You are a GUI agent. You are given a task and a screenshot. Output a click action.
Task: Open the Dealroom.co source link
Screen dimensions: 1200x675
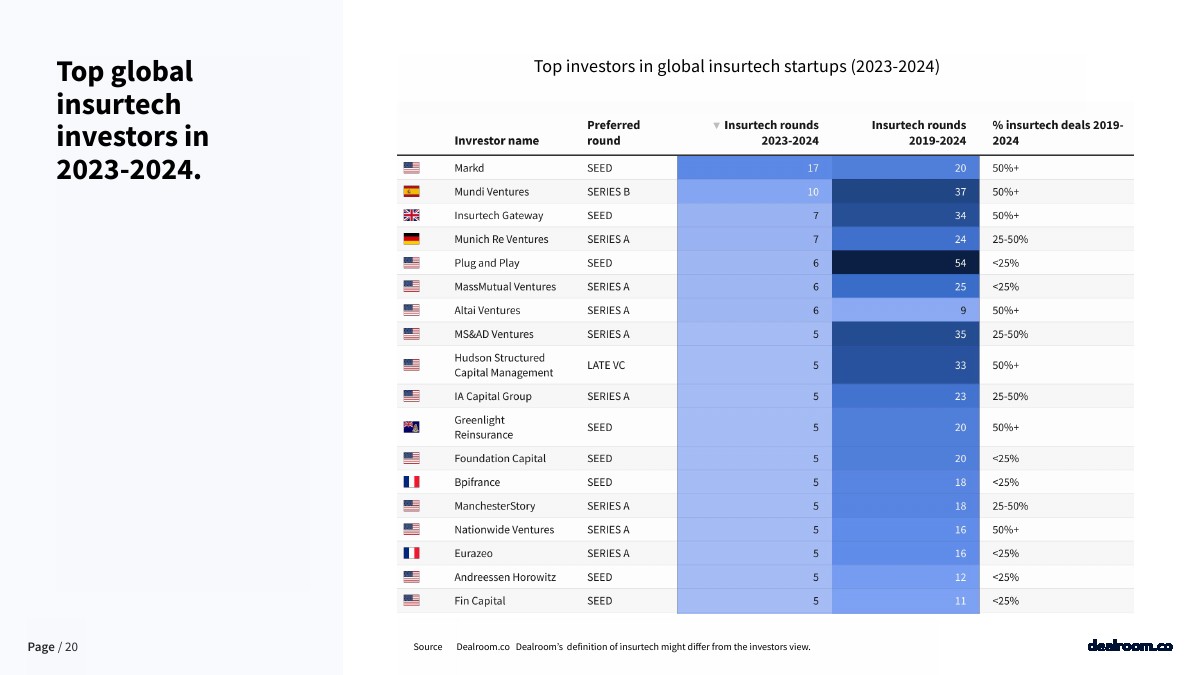(483, 647)
